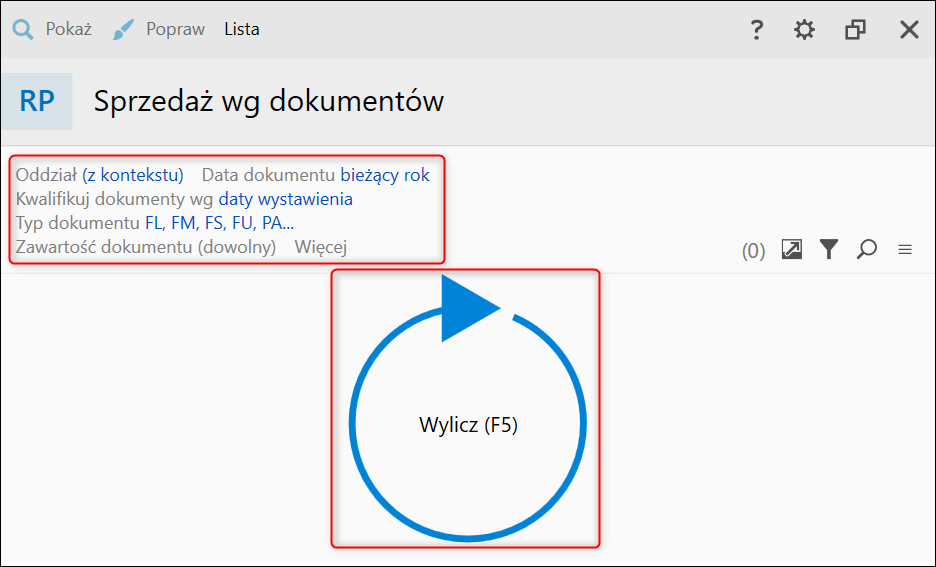The image size is (936, 567).
Task: Open the help question mark icon
Action: point(756,29)
